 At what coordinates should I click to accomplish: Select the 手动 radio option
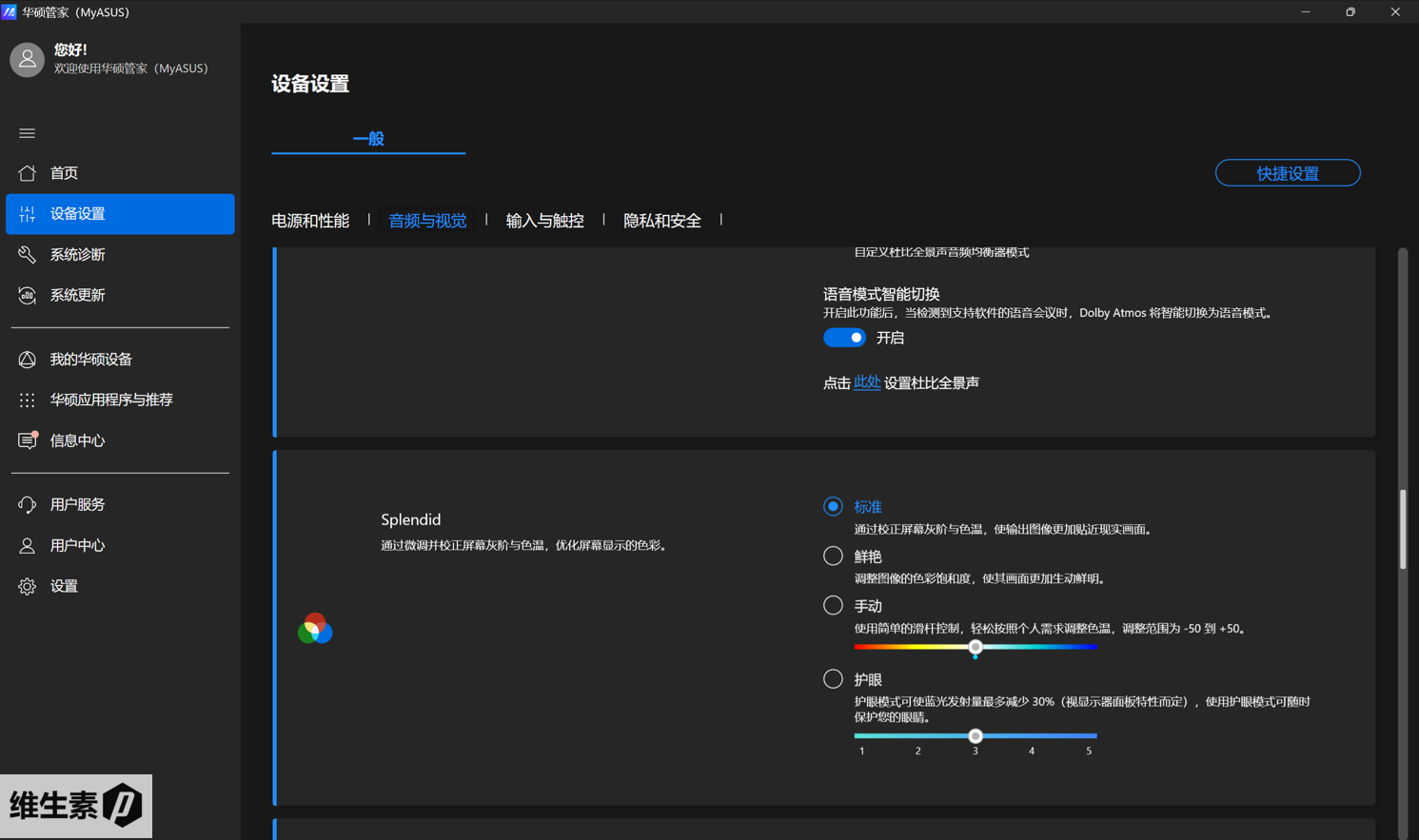pyautogui.click(x=833, y=606)
